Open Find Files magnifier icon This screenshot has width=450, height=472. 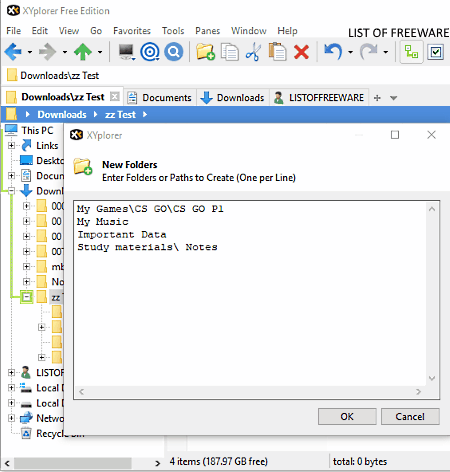pos(173,52)
